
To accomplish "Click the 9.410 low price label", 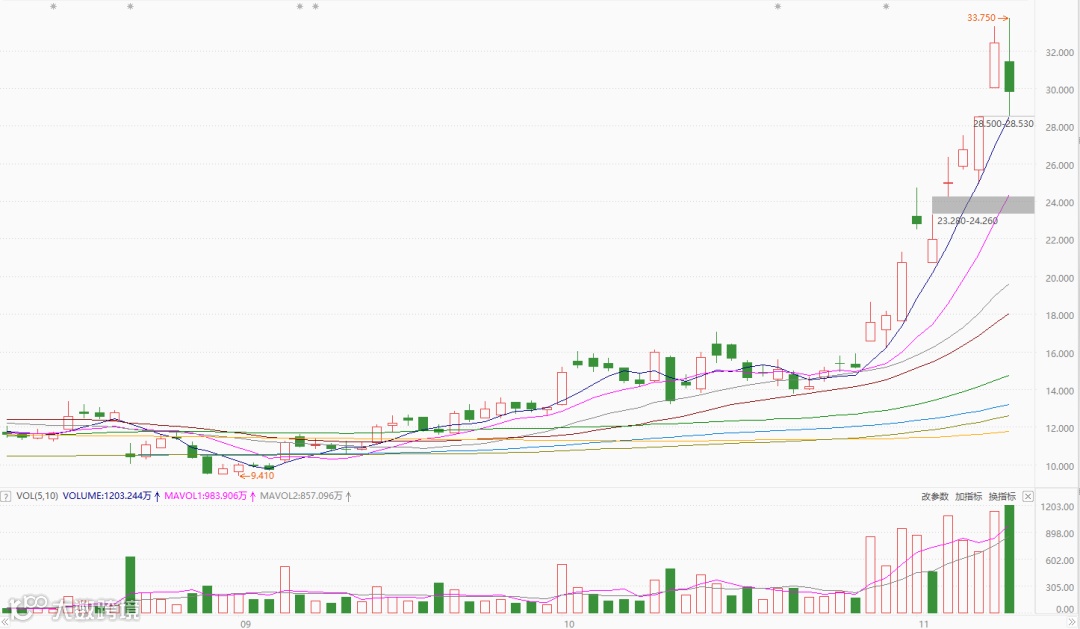I will [x=262, y=475].
